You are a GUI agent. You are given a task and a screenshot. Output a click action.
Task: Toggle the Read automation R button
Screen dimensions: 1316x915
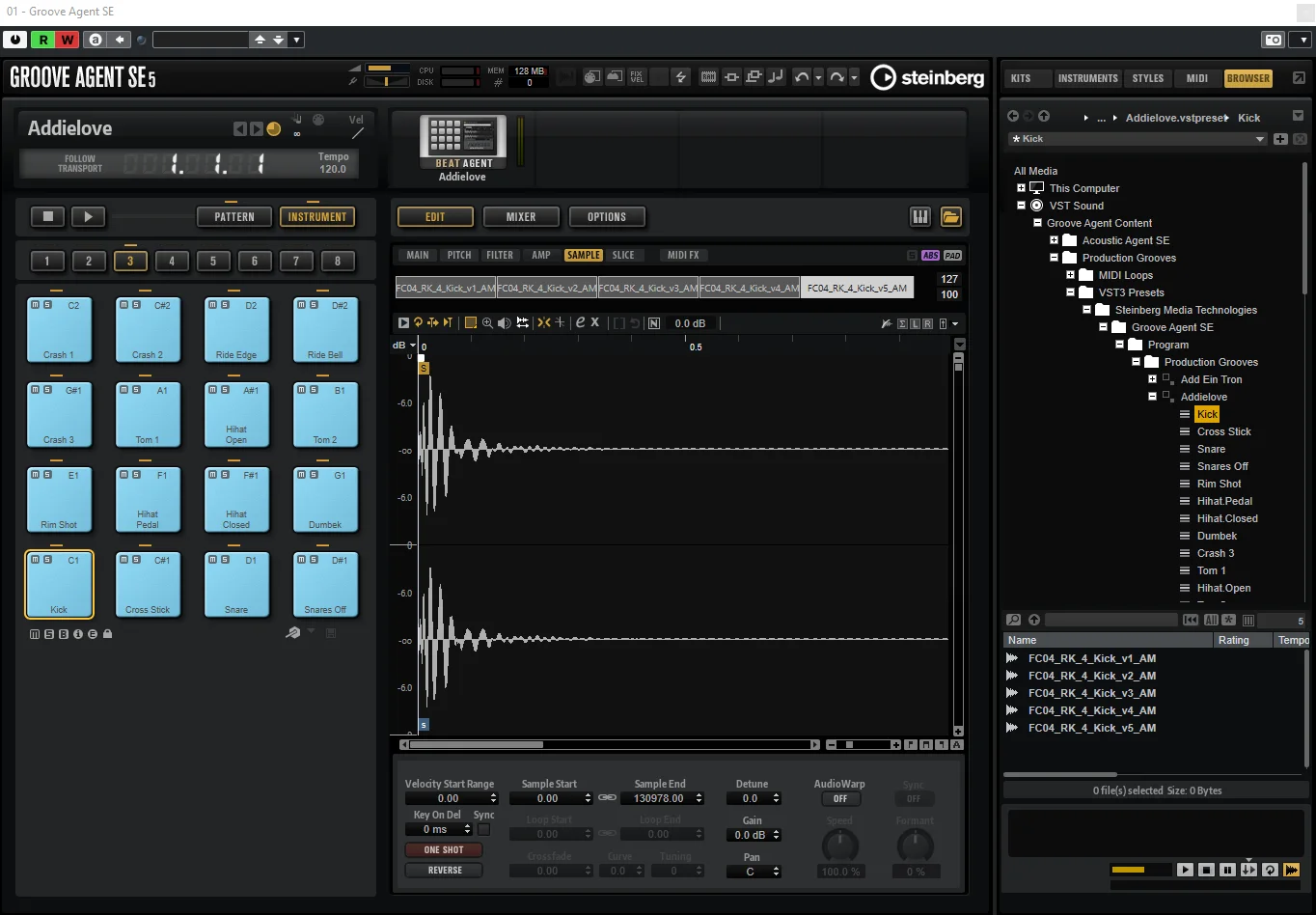42,40
